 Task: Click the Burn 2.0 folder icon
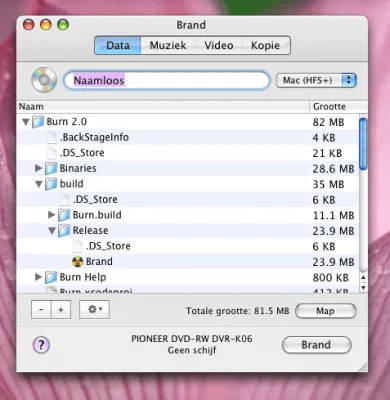click(38, 122)
